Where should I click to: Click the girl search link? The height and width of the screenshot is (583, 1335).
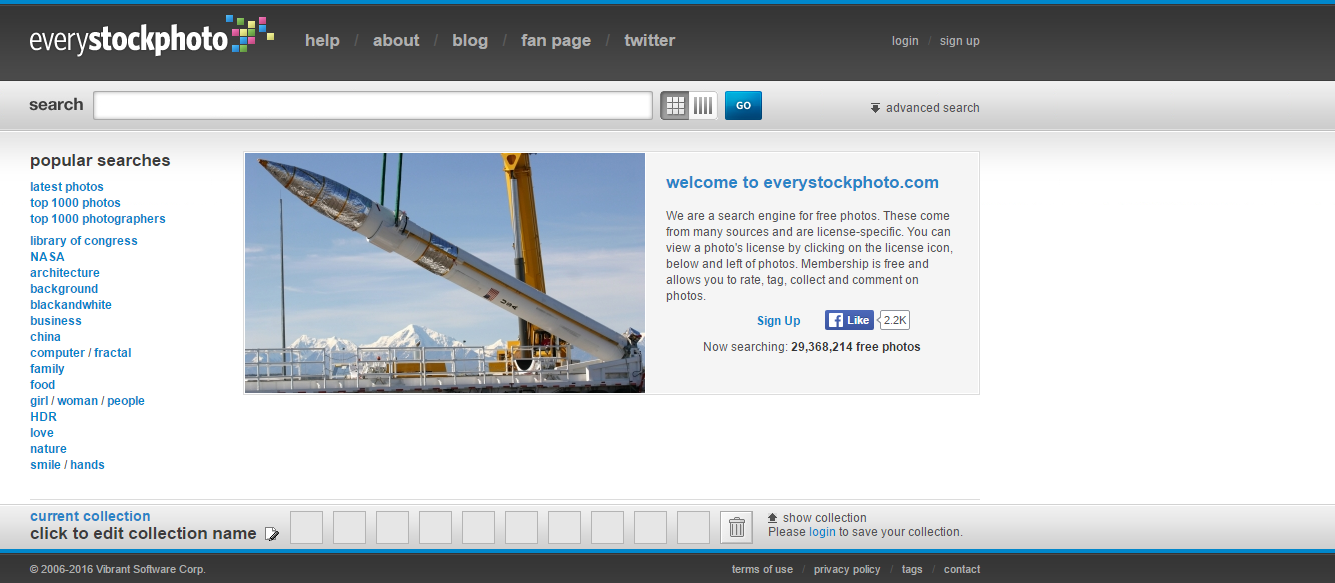(39, 401)
